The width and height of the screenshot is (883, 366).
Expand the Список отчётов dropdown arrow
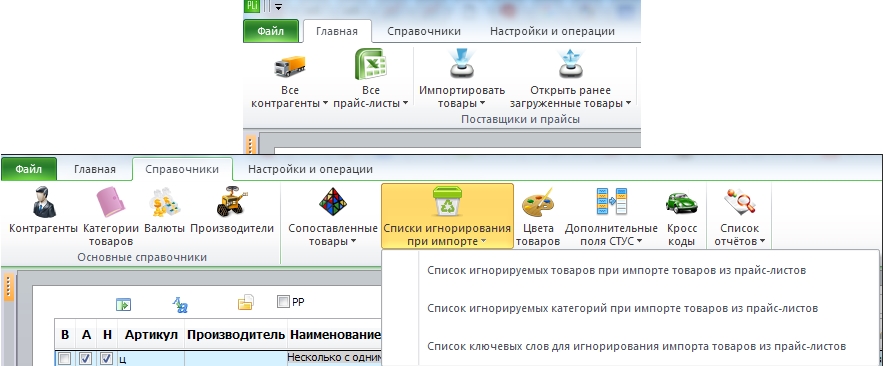pyautogui.click(x=762, y=242)
